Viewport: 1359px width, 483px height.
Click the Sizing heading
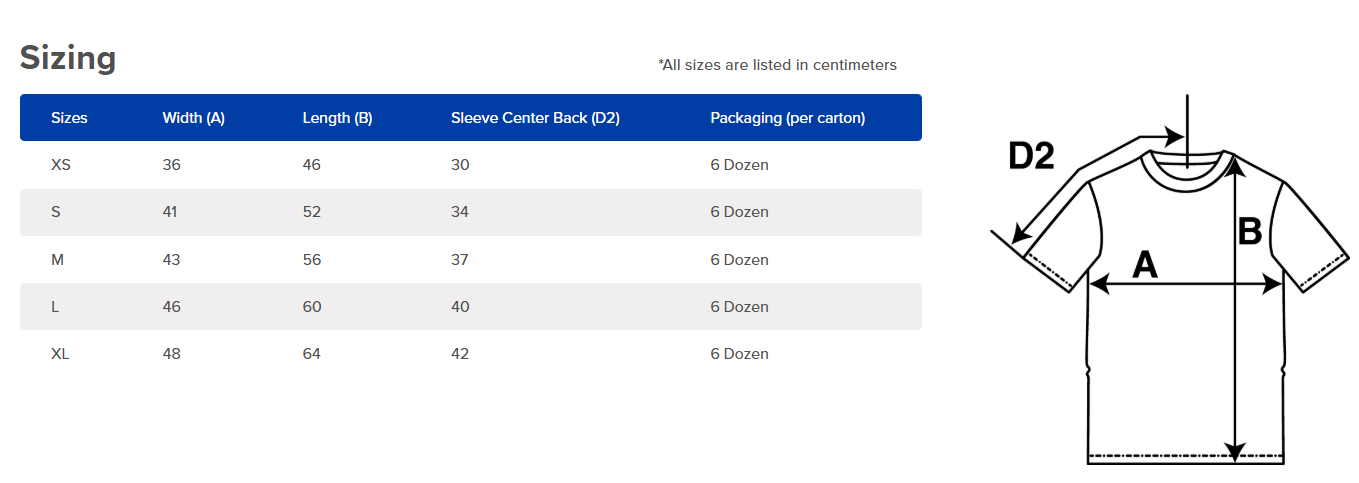[68, 59]
